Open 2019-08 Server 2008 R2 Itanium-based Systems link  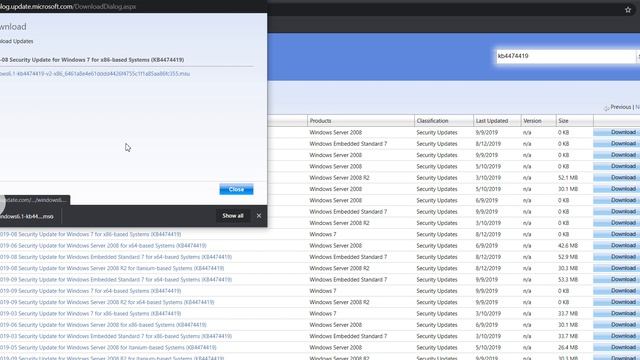pos(112,268)
